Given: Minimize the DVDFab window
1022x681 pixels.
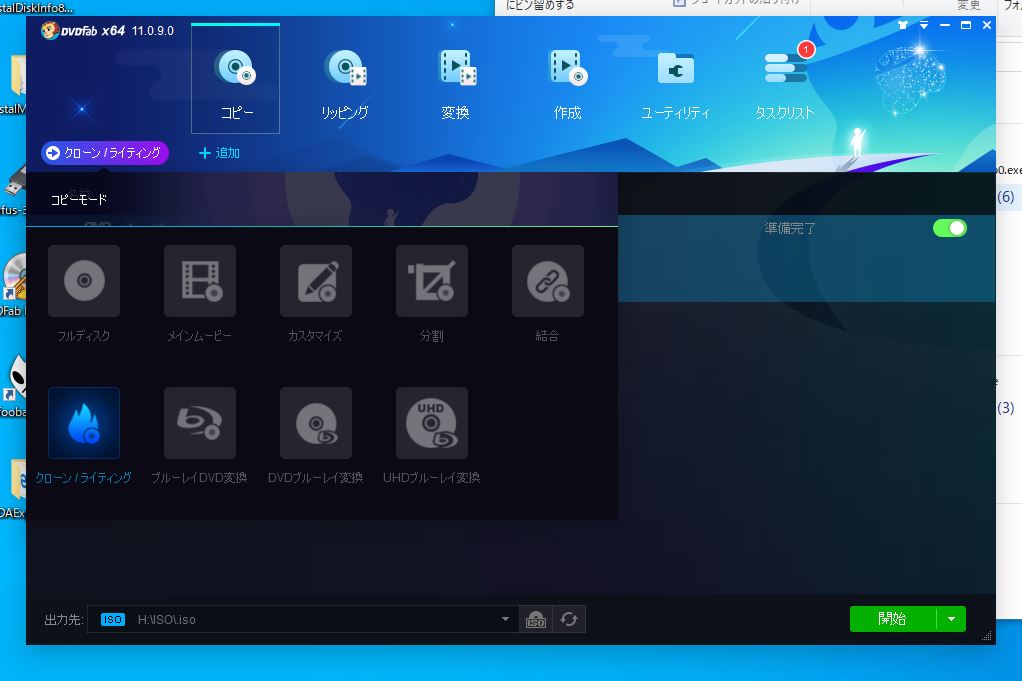Looking at the screenshot, I should 944,25.
